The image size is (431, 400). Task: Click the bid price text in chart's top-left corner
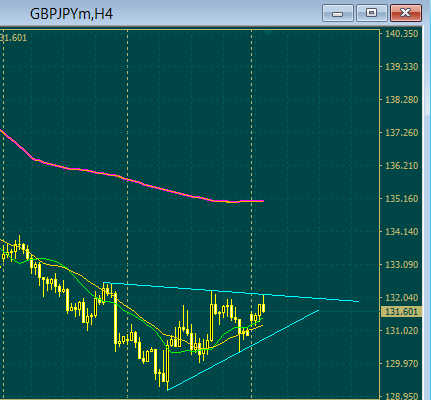[13, 38]
